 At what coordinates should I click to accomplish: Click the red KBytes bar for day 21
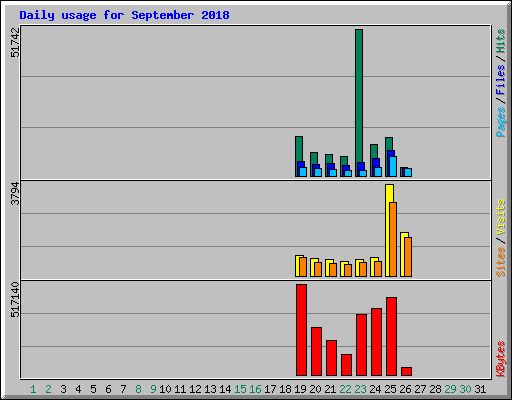(331, 358)
